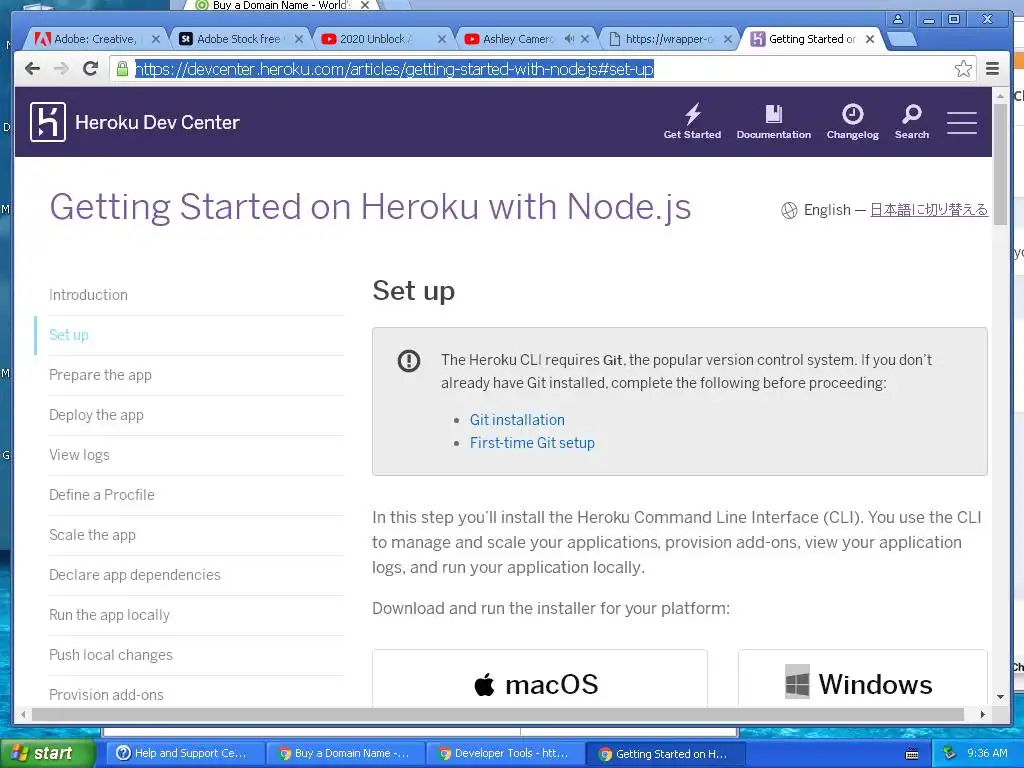Open new tab button

pyautogui.click(x=902, y=39)
